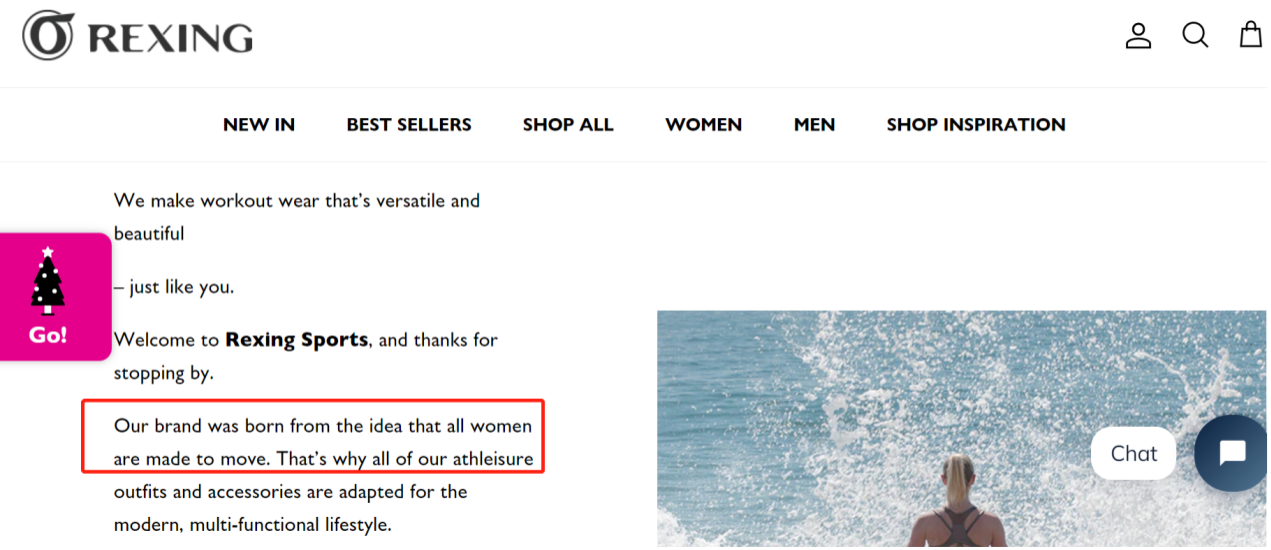The image size is (1271, 550).
Task: Select the MEN menu item
Action: pyautogui.click(x=814, y=125)
